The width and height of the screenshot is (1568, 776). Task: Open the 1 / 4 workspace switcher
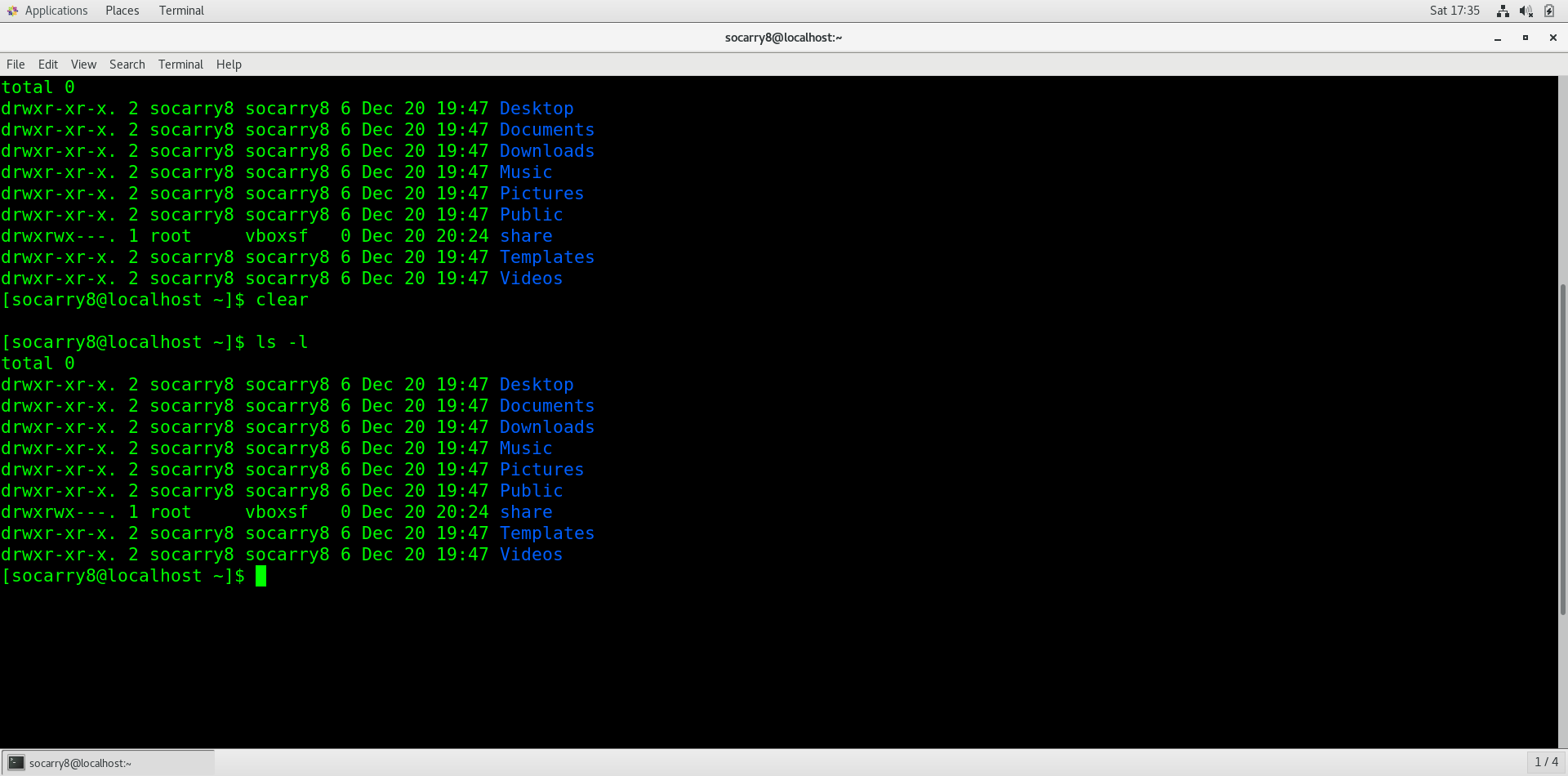(1547, 762)
